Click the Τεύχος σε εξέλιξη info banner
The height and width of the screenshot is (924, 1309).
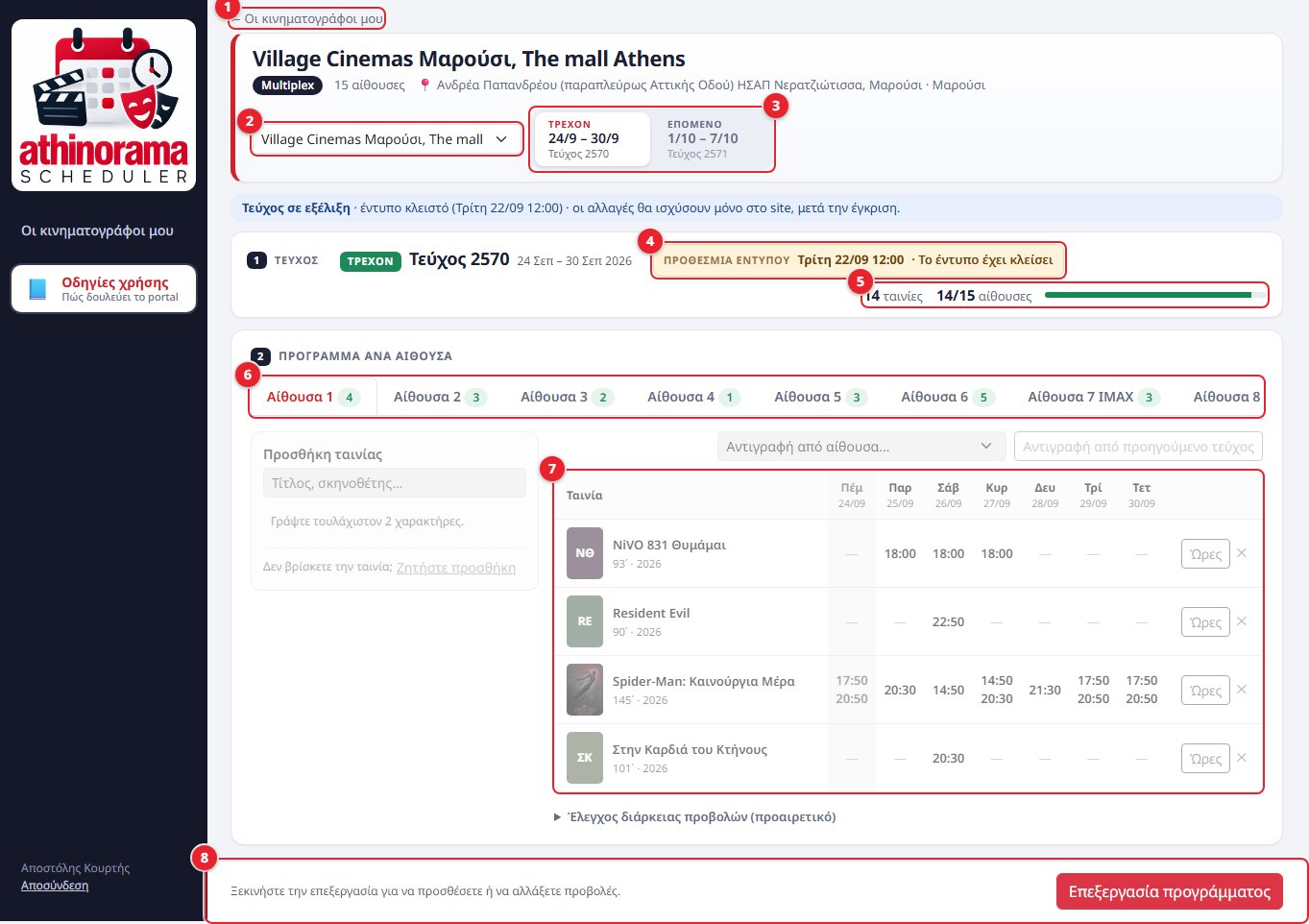757,207
